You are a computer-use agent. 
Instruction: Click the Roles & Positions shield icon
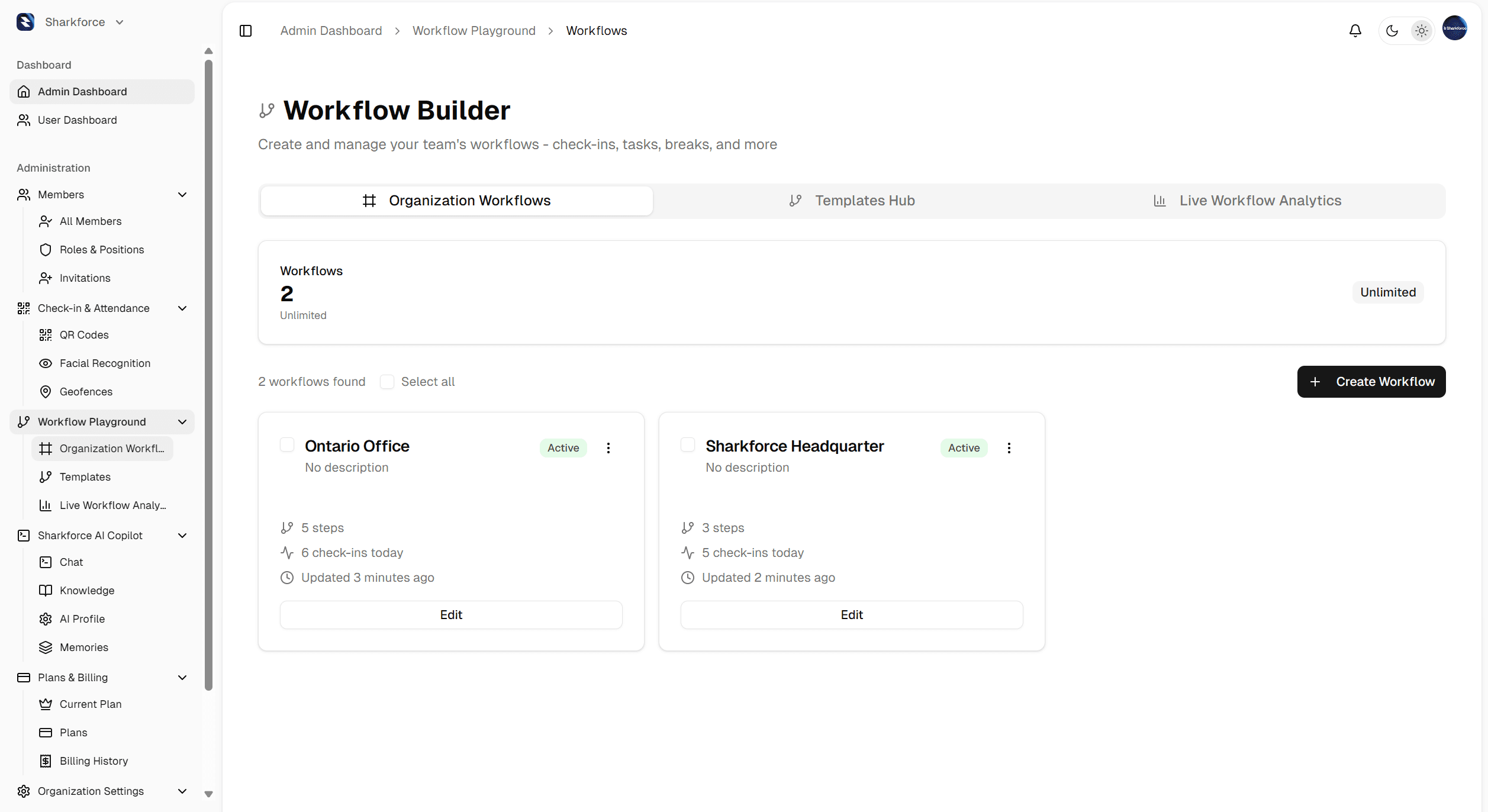pos(46,250)
